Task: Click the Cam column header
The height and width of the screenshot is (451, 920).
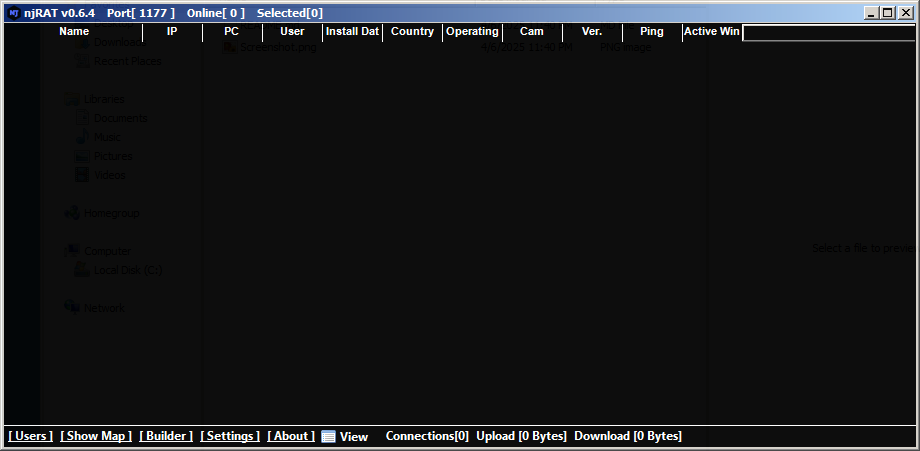Action: 532,32
